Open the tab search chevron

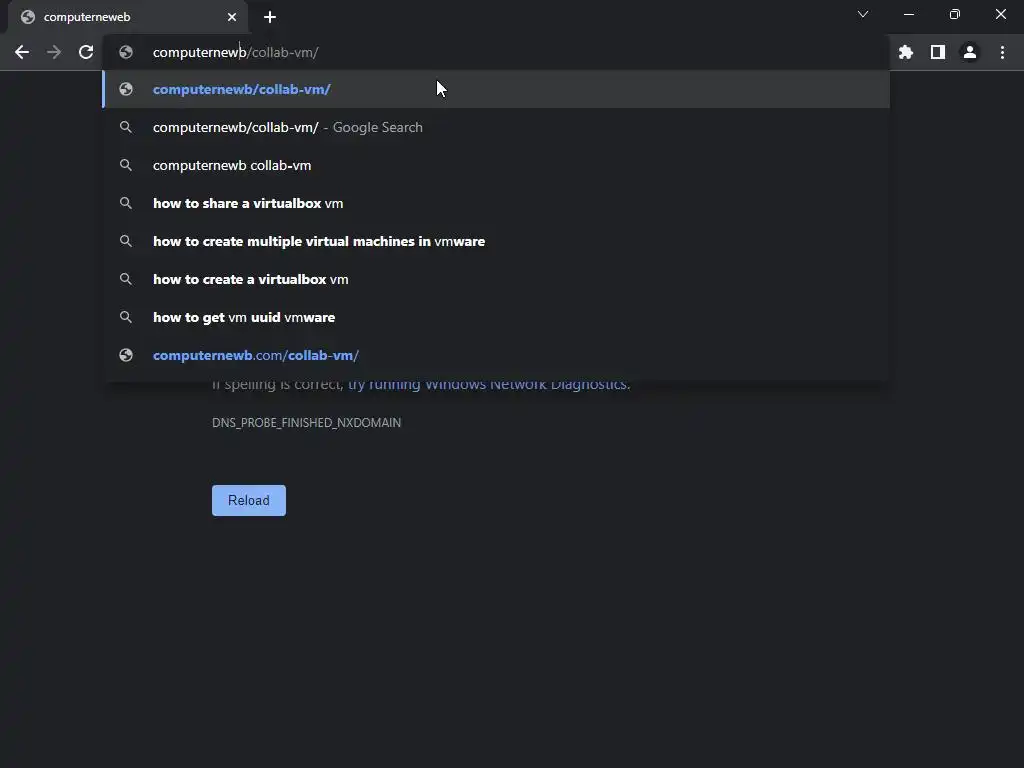863,14
